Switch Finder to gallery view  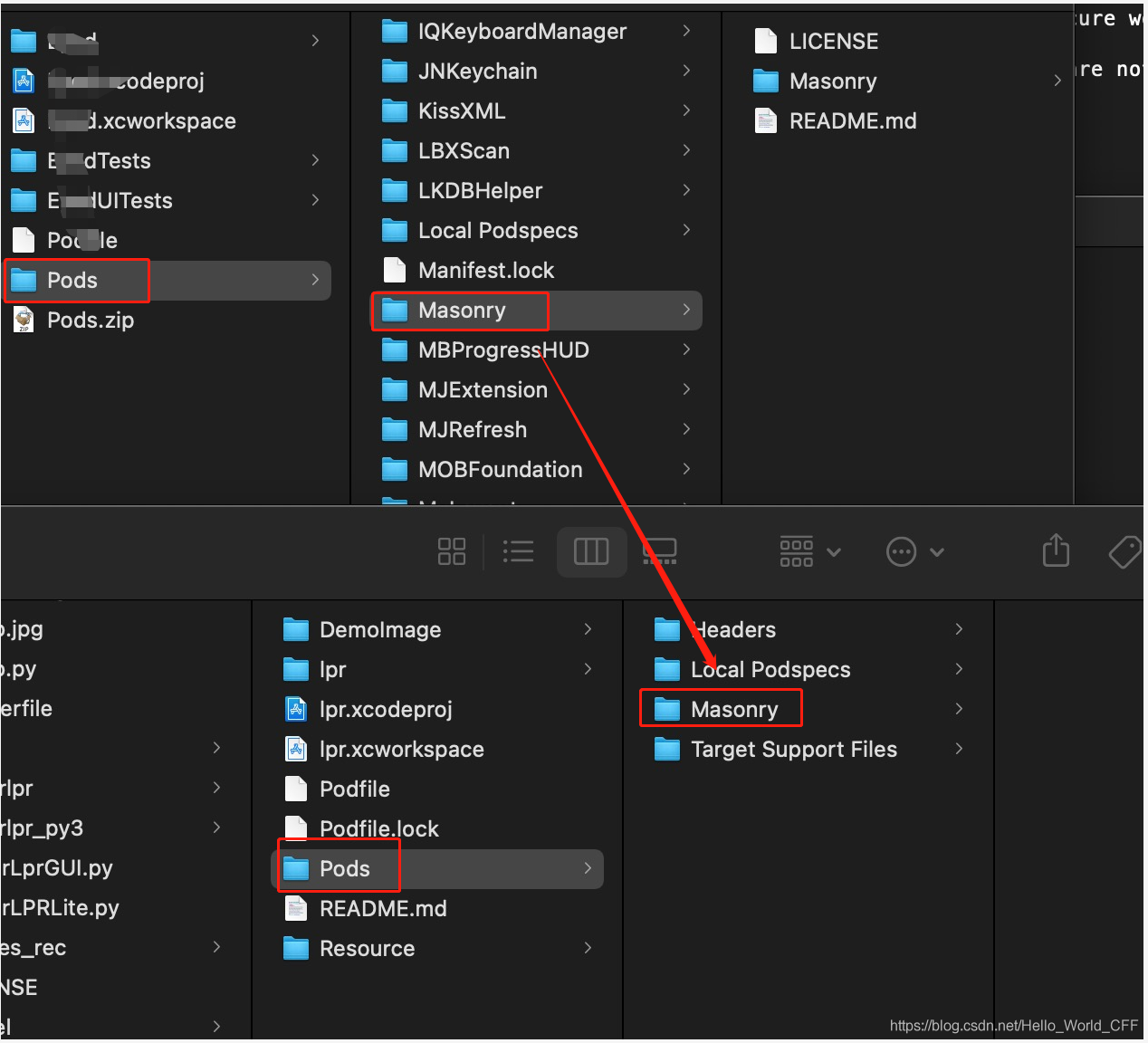(660, 551)
